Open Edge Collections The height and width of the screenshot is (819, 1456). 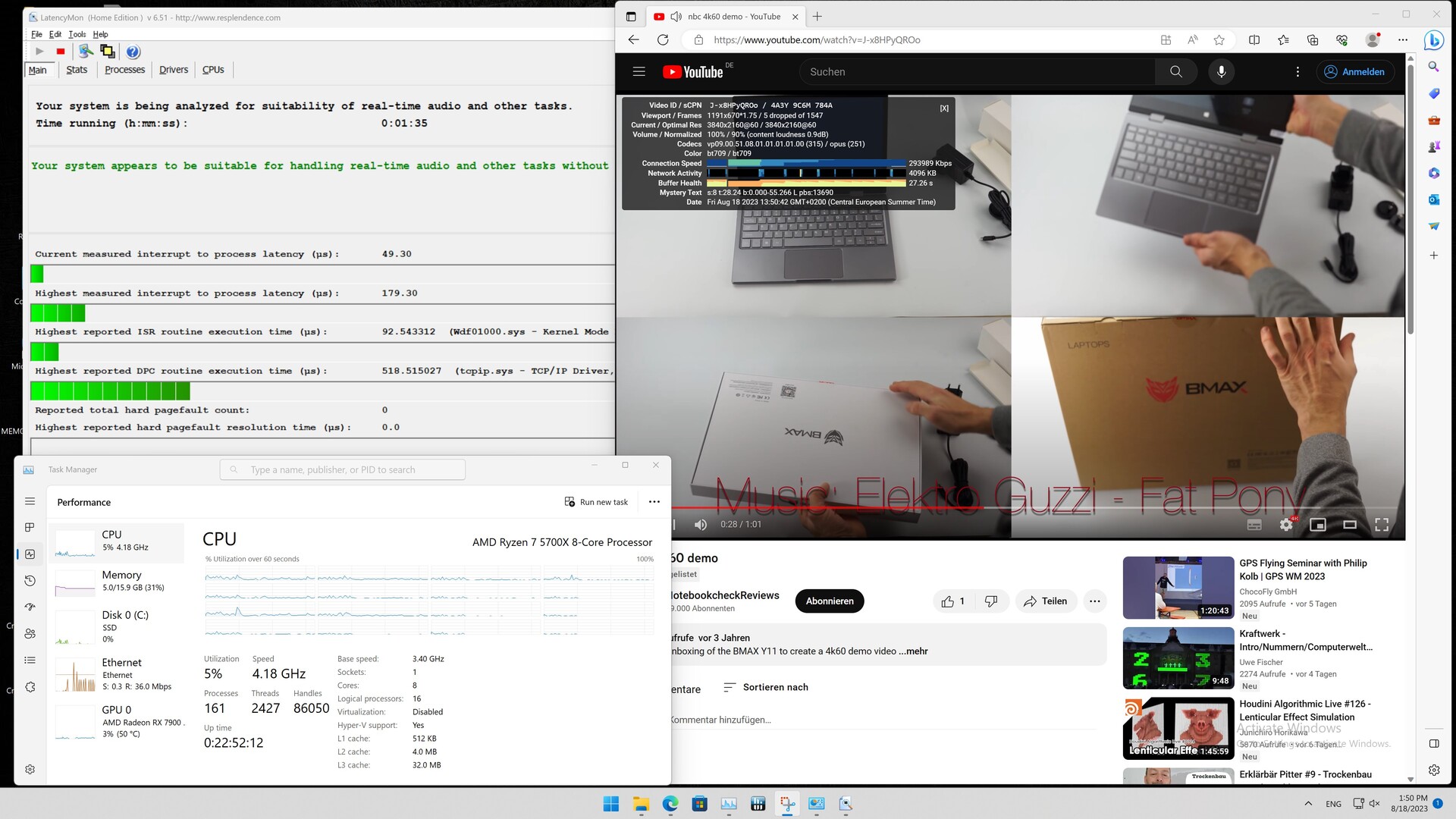point(1313,40)
